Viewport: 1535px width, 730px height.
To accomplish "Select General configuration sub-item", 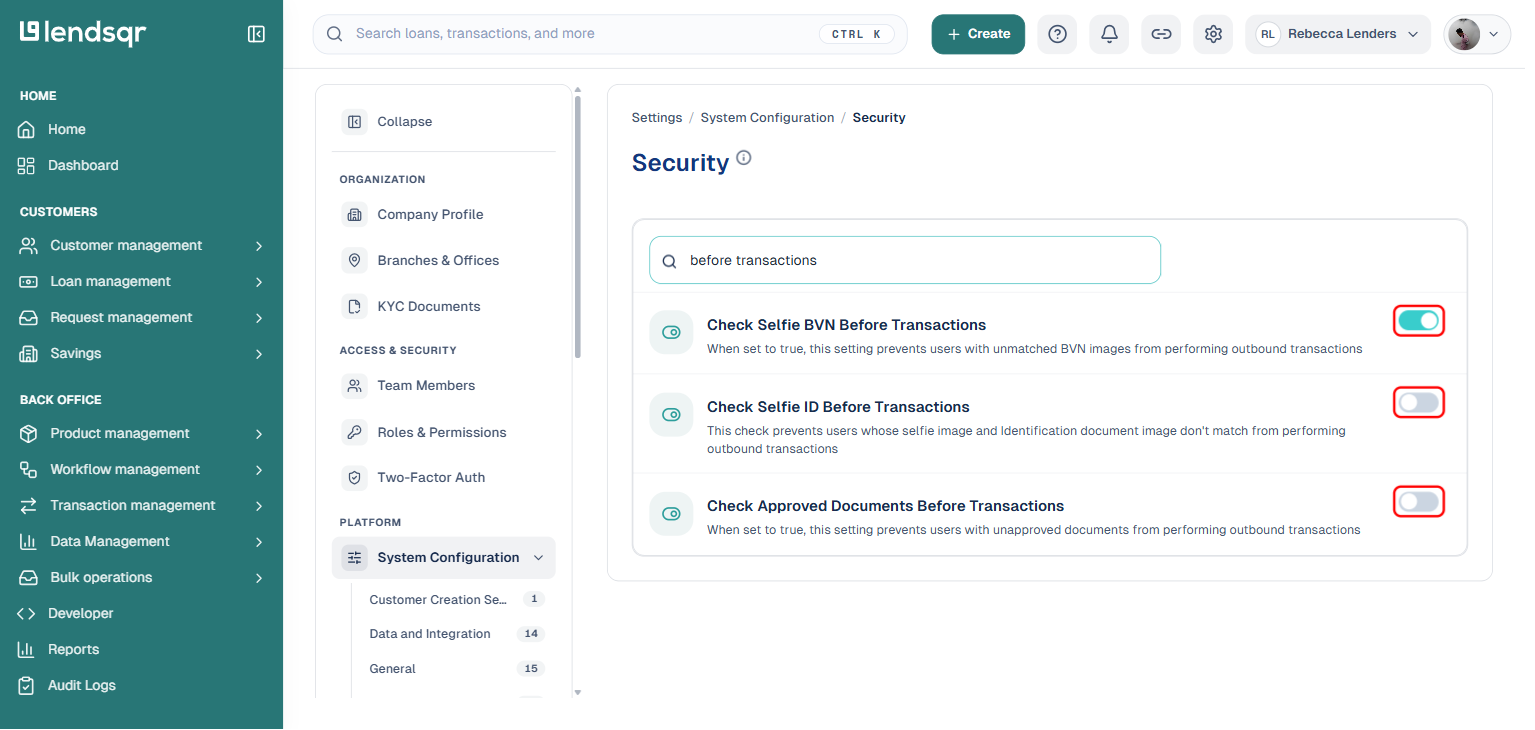I will point(456,669).
